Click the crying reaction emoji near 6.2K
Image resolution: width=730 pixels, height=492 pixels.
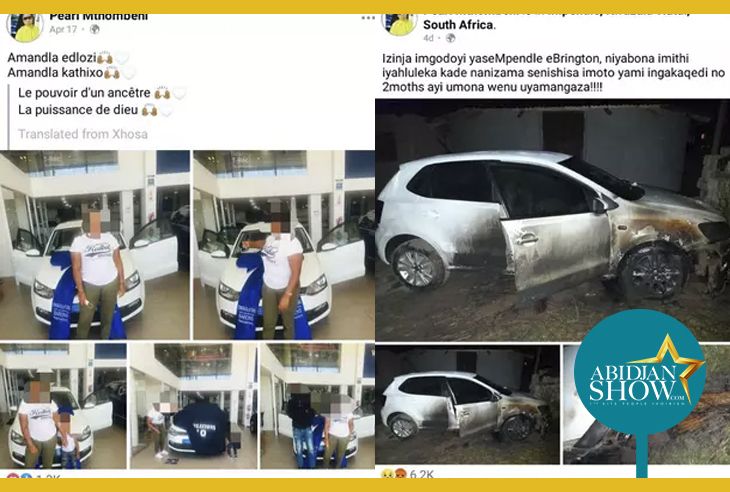386,474
